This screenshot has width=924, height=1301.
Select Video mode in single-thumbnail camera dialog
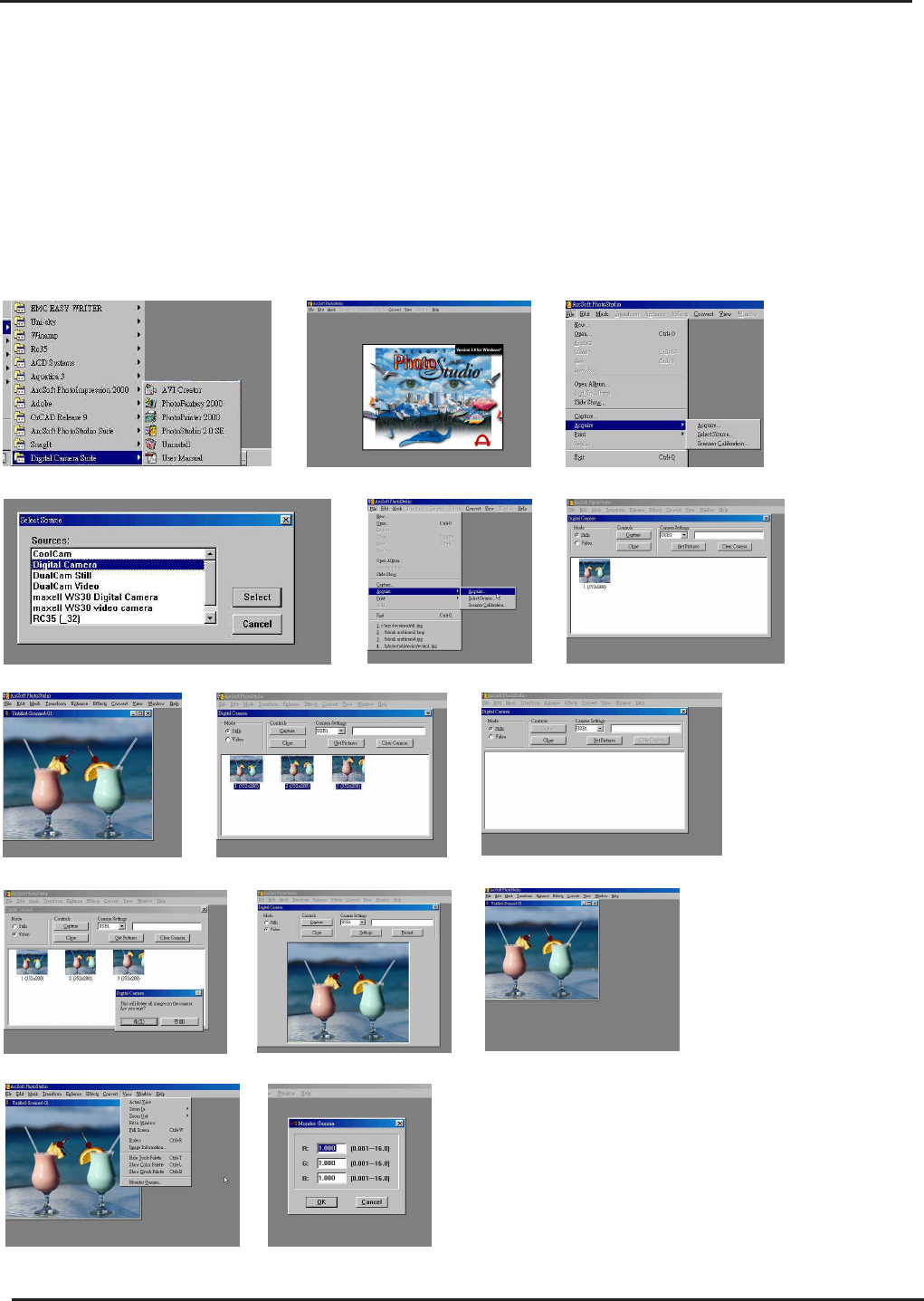tap(576, 543)
